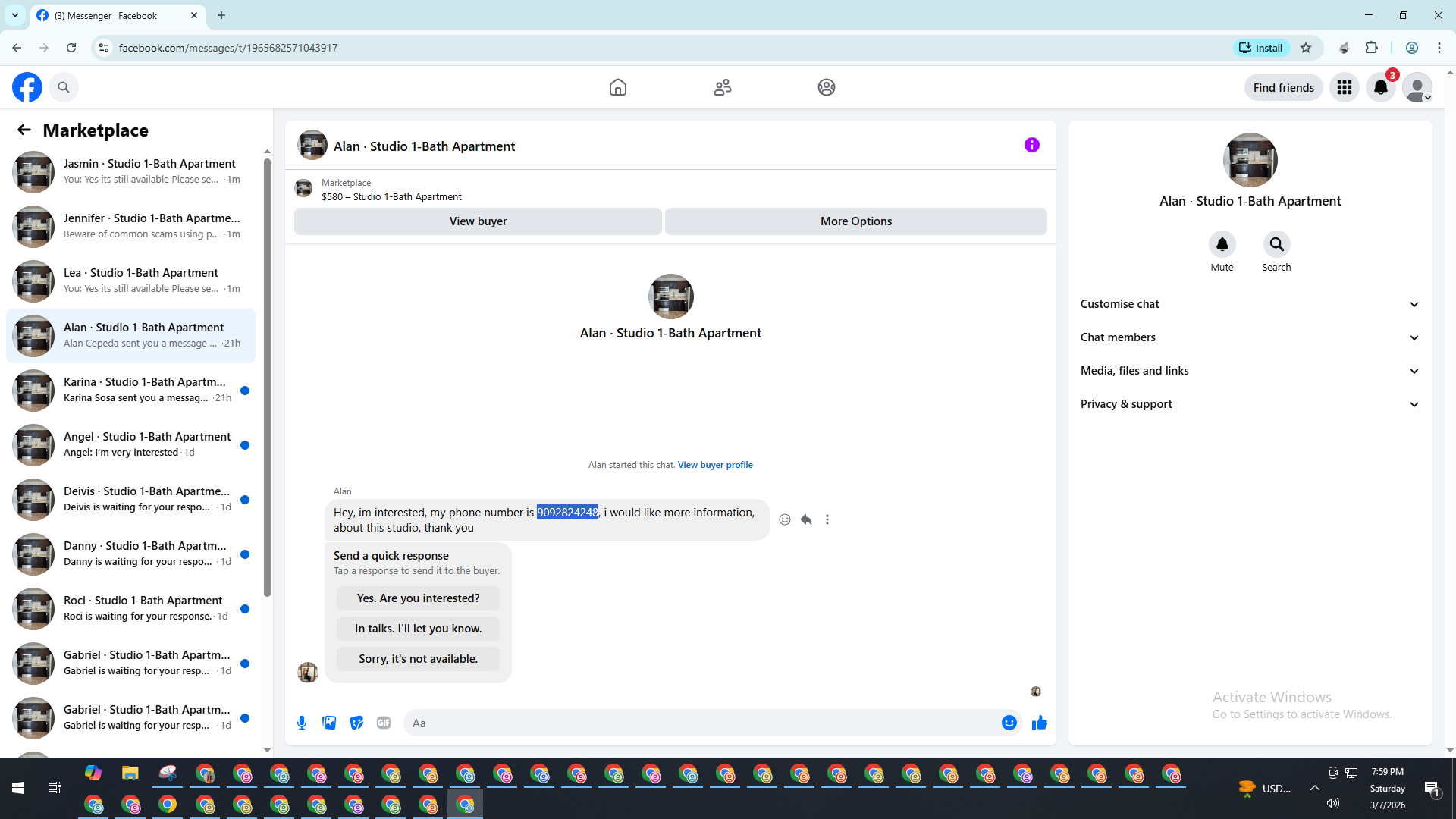Open more options dots beside Alan's message
1456x819 pixels.
coord(827,519)
